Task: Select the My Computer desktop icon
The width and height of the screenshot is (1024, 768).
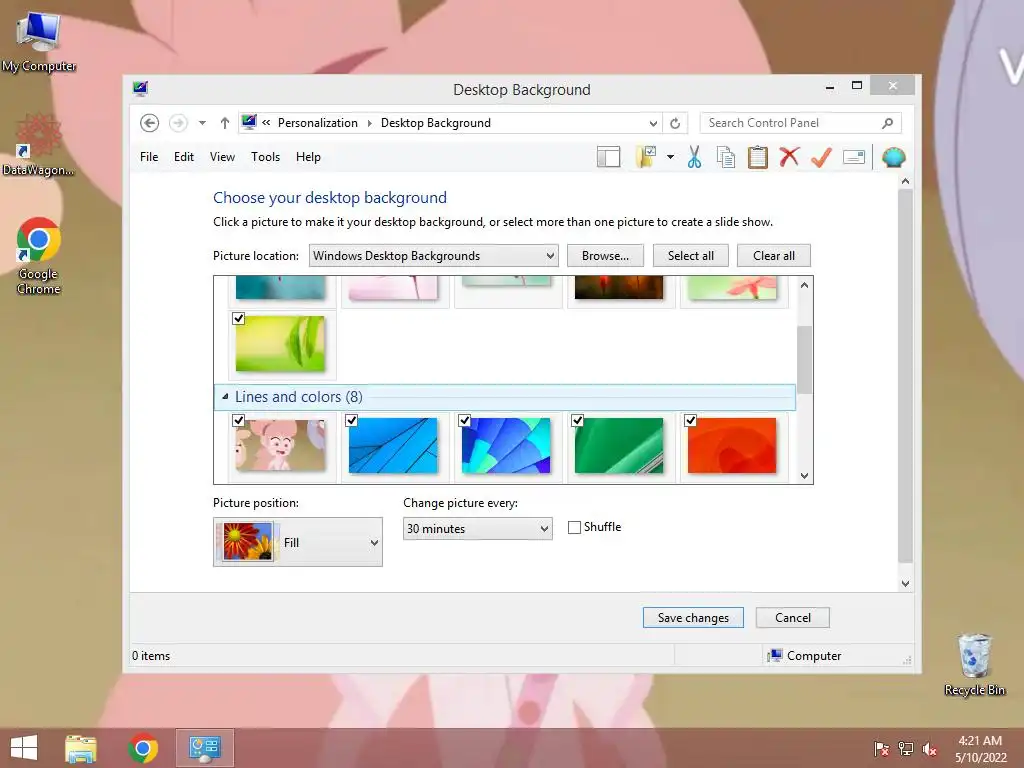Action: pos(39,42)
